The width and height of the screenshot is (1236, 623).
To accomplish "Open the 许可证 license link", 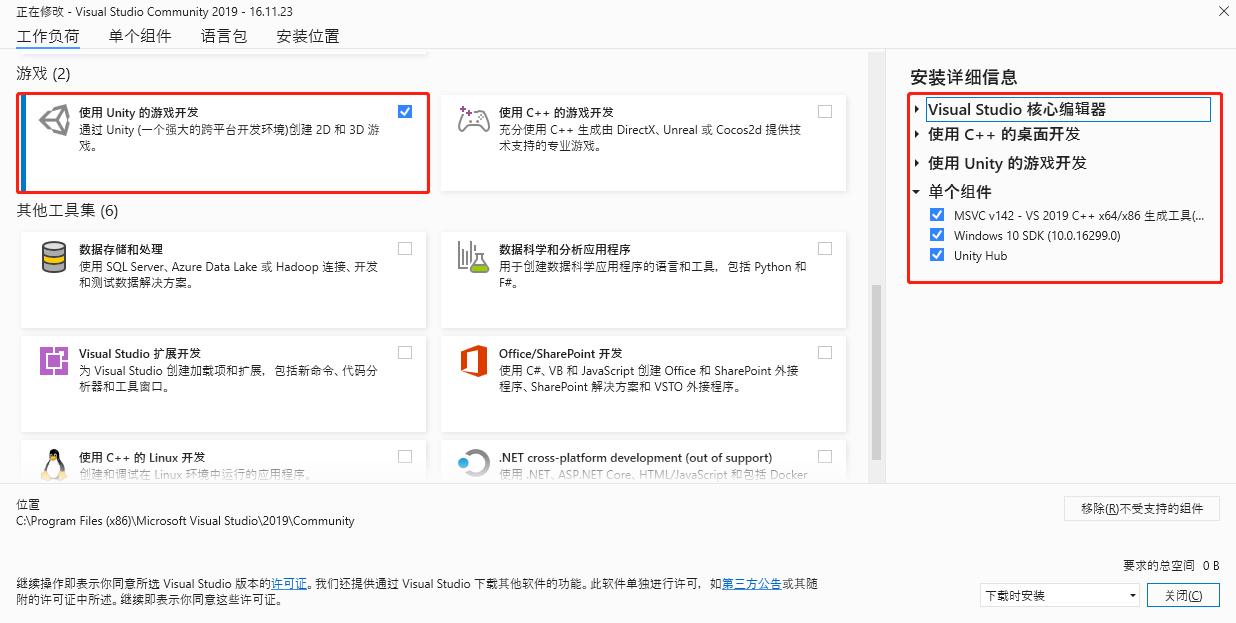I will point(289,583).
